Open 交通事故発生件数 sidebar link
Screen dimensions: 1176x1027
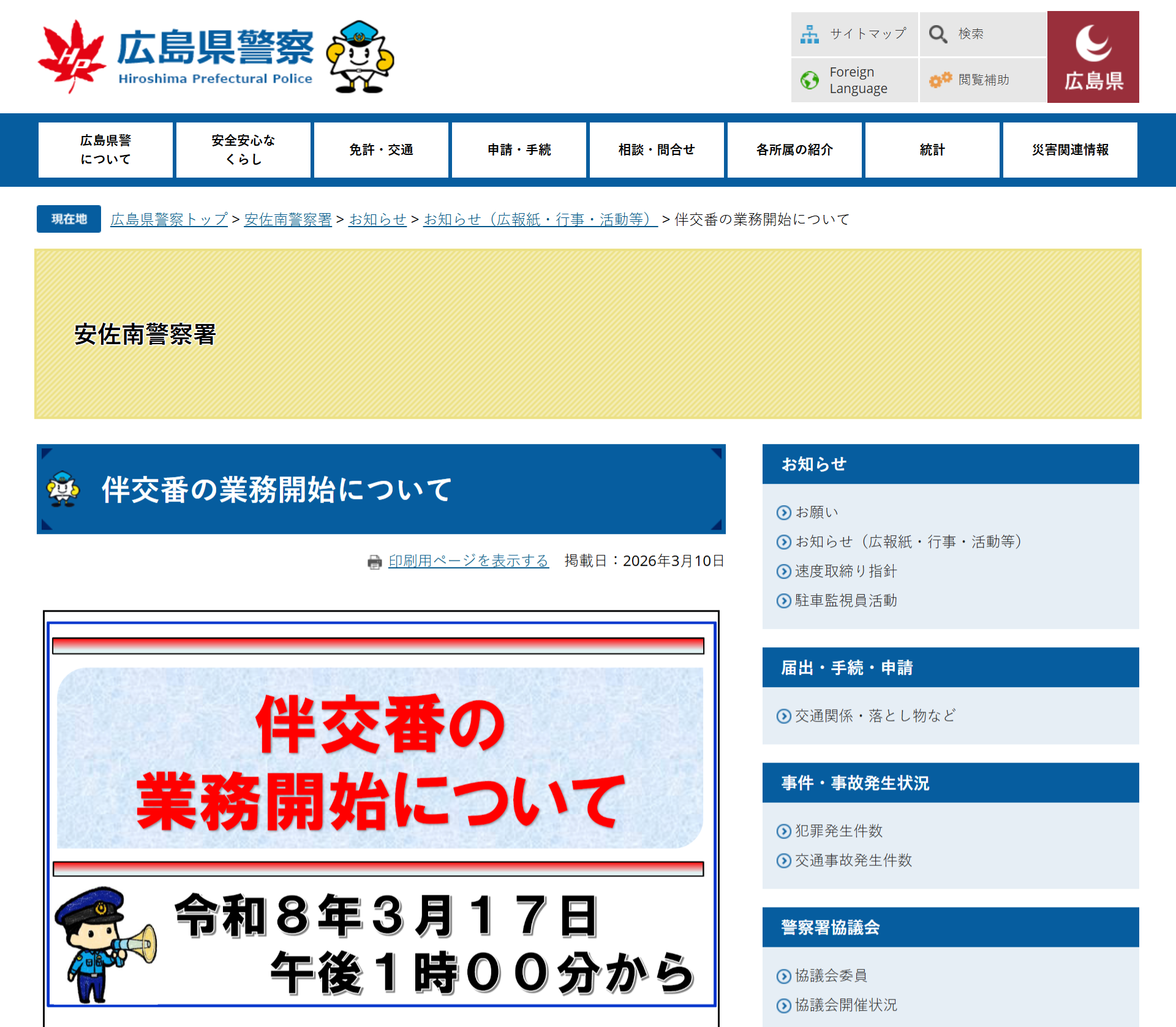(x=853, y=860)
